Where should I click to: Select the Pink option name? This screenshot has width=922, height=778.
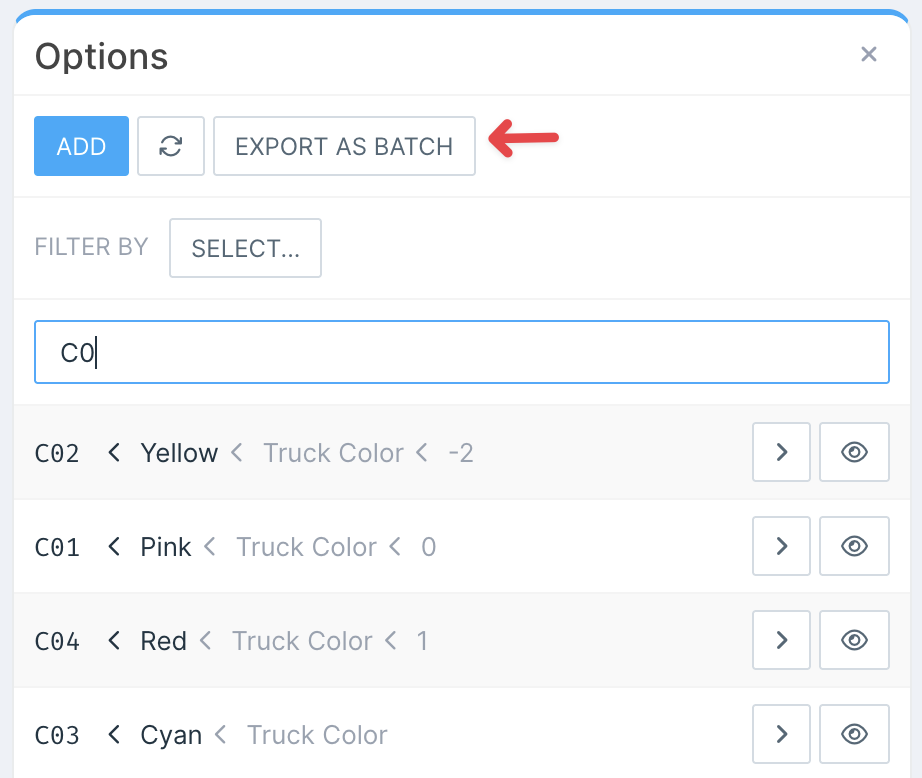[166, 547]
